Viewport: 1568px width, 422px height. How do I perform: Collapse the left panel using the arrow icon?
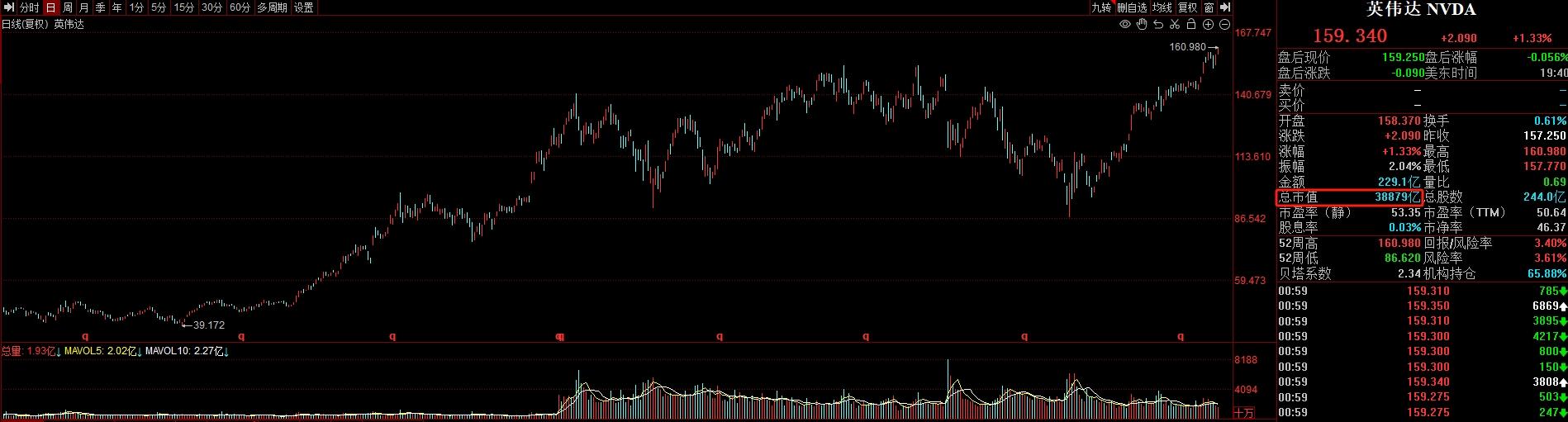tap(8, 7)
